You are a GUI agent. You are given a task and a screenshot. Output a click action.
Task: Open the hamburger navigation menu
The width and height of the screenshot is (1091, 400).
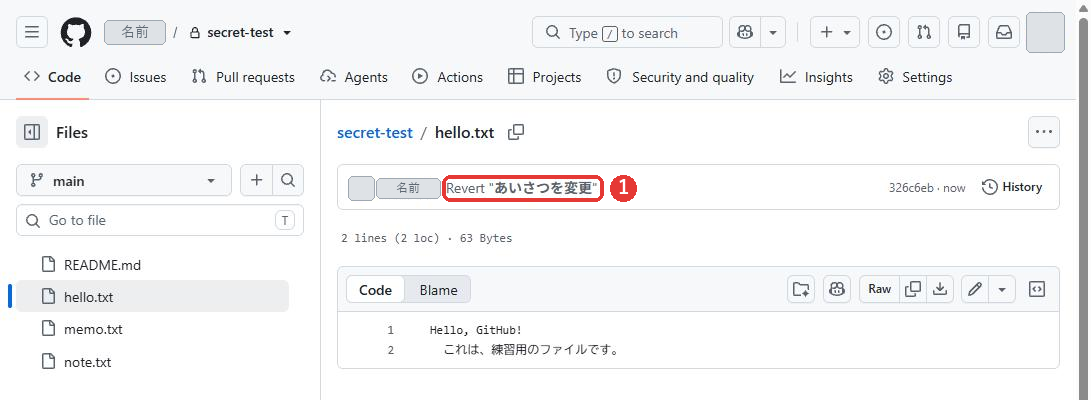32,33
